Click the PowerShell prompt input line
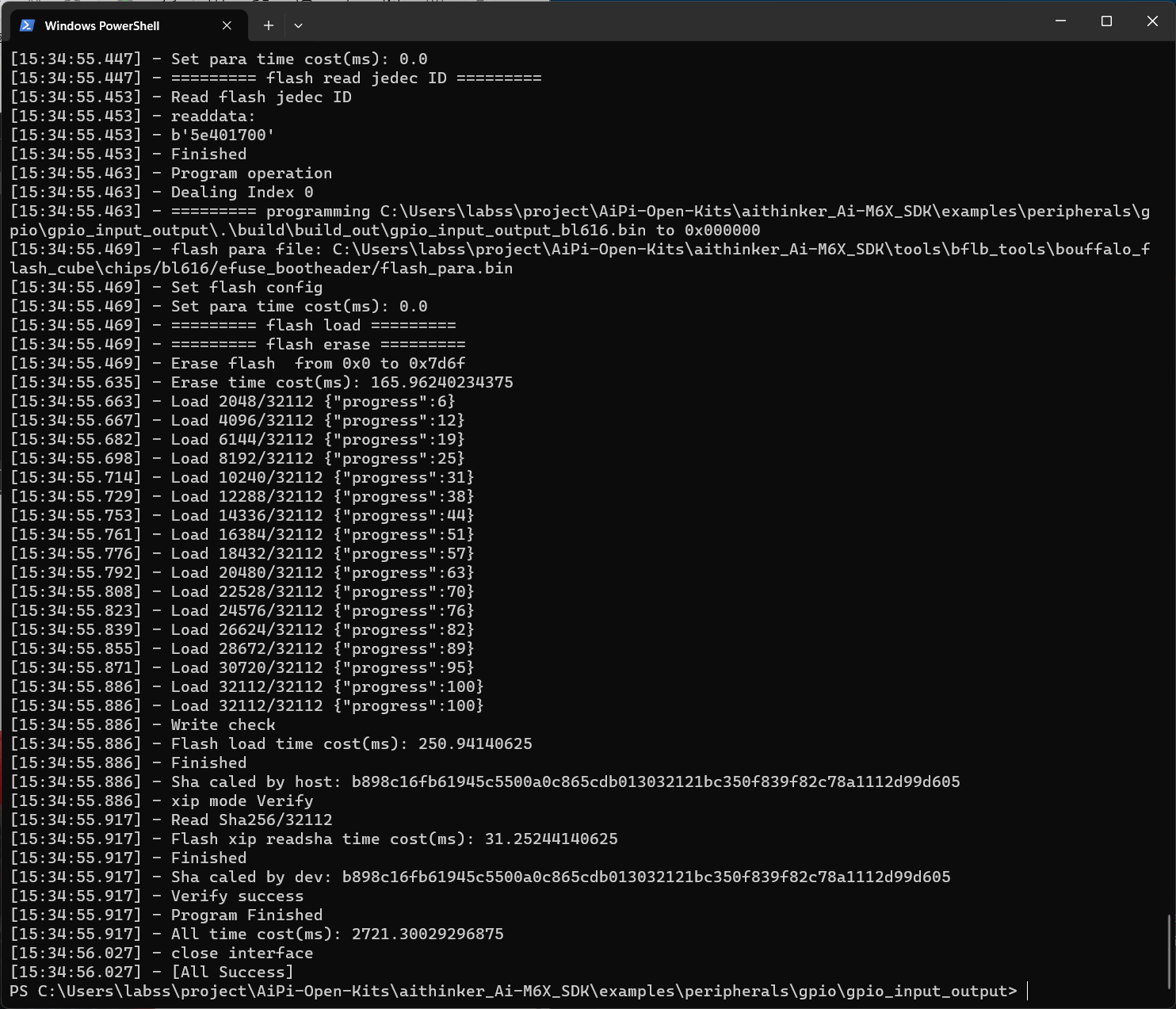 tap(519, 991)
